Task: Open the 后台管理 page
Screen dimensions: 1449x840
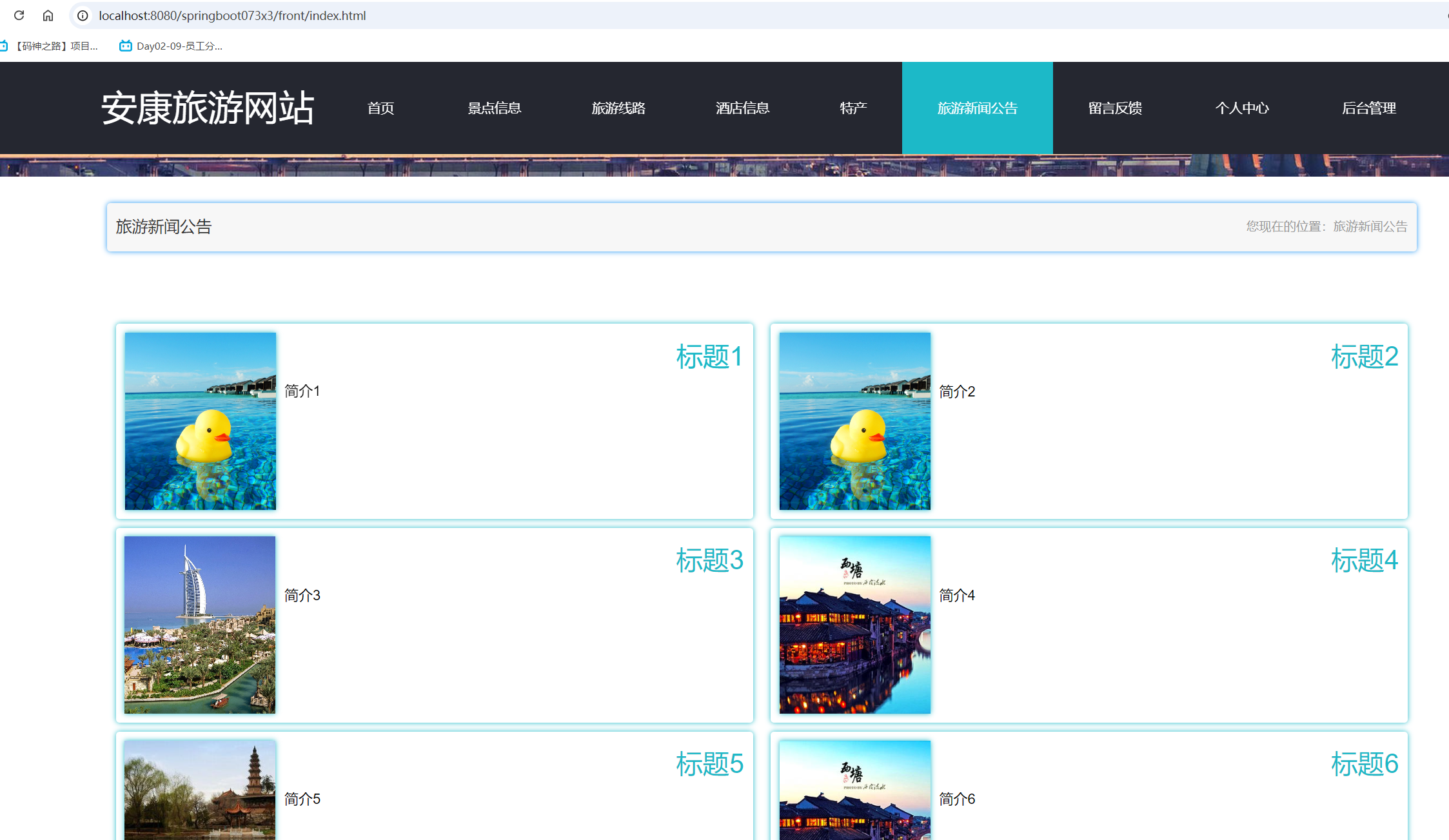Action: point(1369,108)
